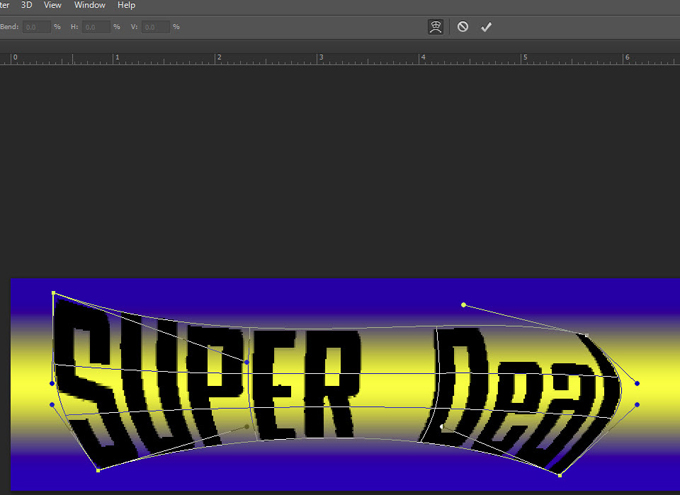Click the Bend percentage field
The image size is (680, 495).
pos(37,27)
